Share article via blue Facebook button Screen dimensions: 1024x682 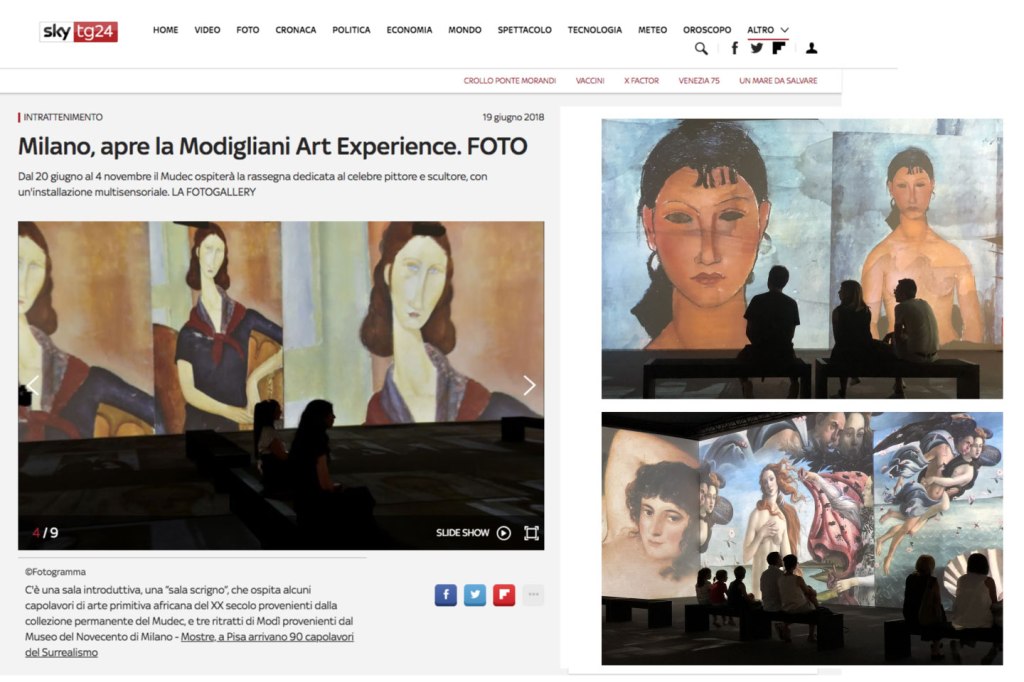tap(446, 595)
